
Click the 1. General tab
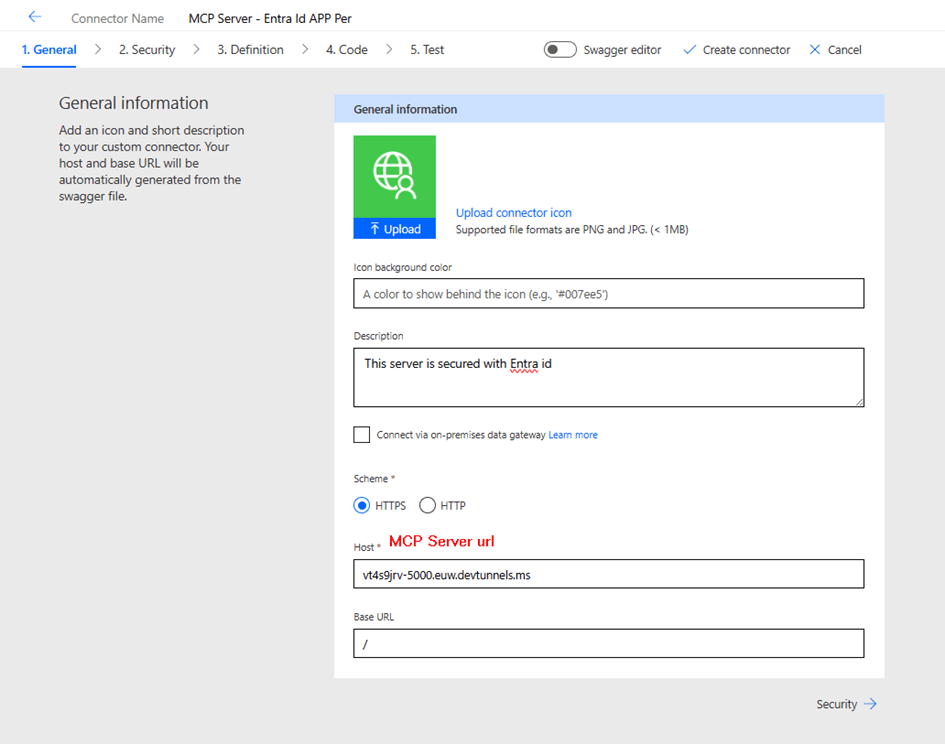click(49, 50)
